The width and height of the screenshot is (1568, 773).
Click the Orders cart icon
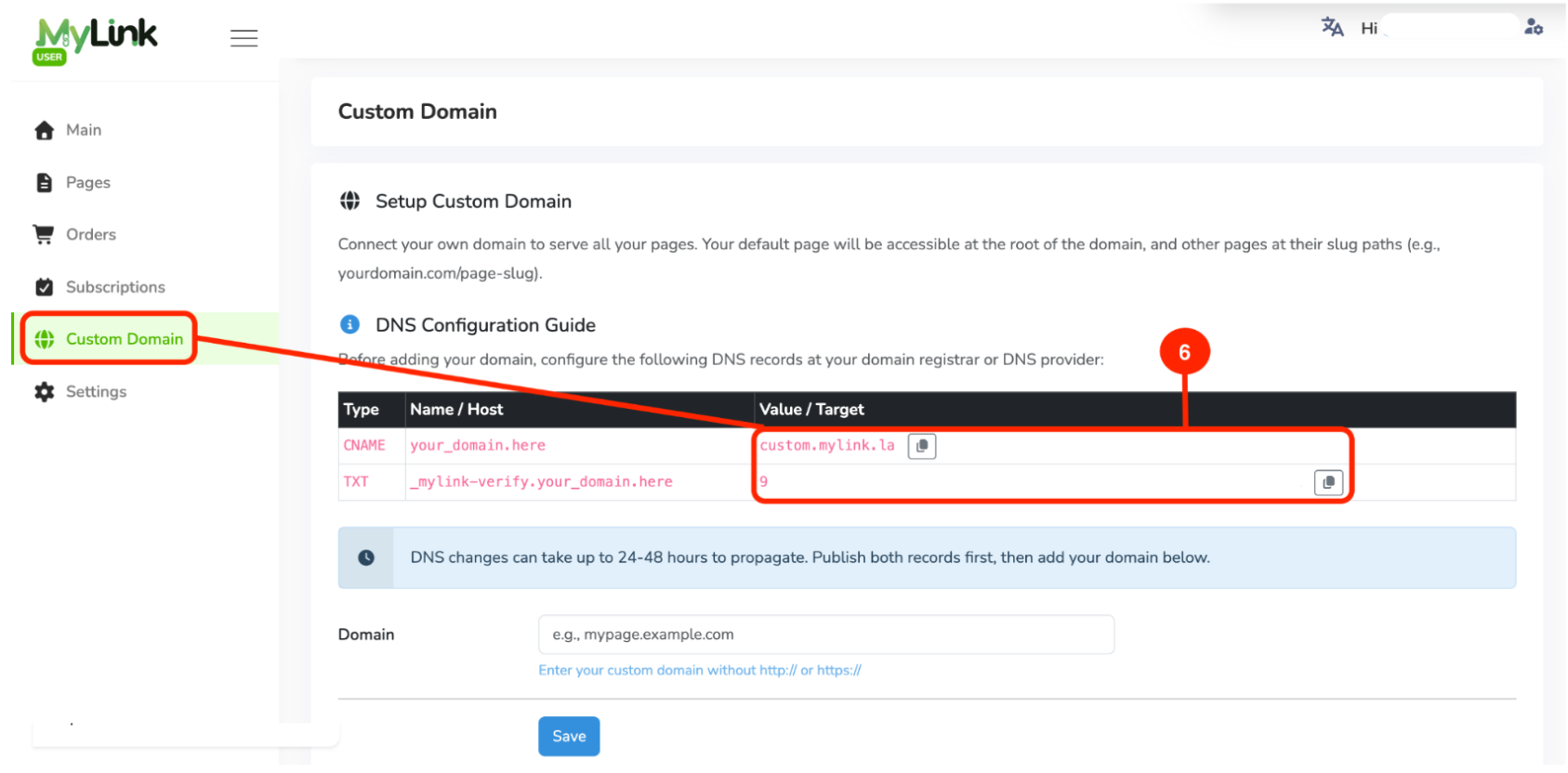click(44, 234)
